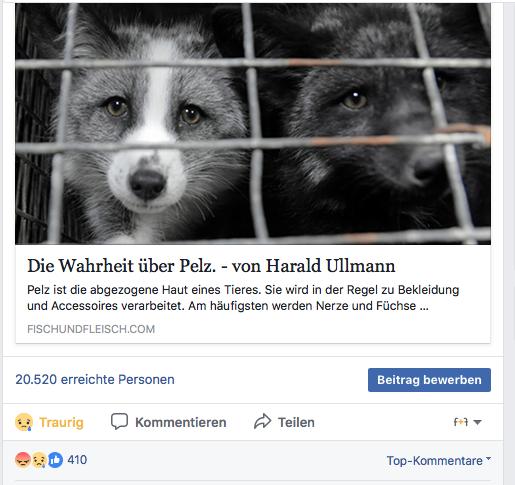Click the article description starting Pelz ist

click(x=243, y=298)
